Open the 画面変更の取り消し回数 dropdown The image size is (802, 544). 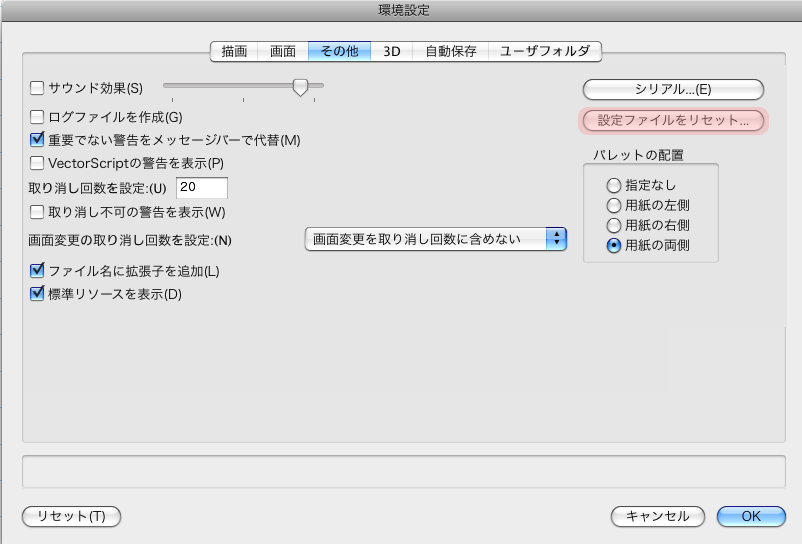(x=435, y=239)
